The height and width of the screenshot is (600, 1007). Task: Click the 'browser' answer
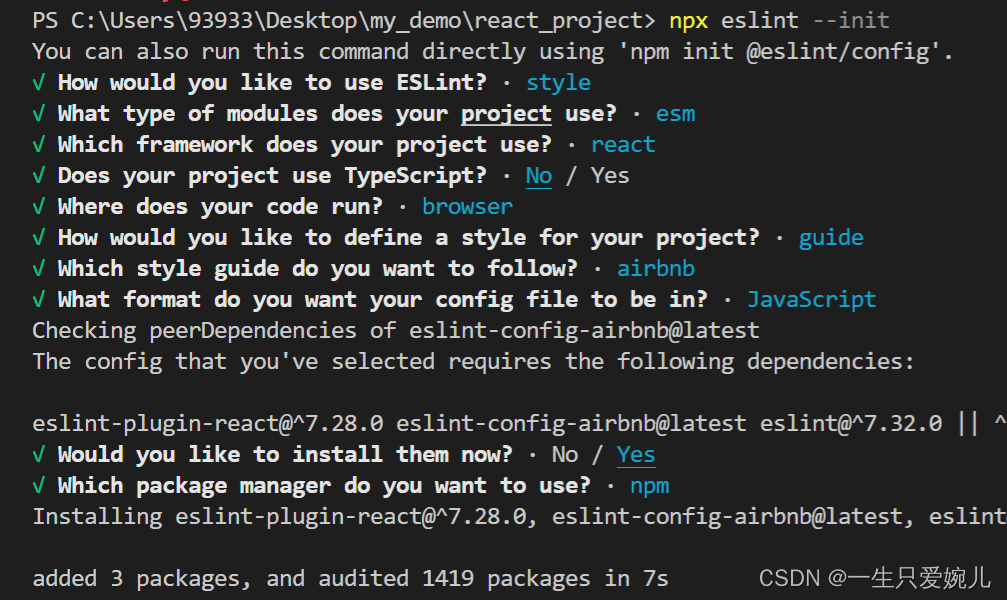point(467,206)
